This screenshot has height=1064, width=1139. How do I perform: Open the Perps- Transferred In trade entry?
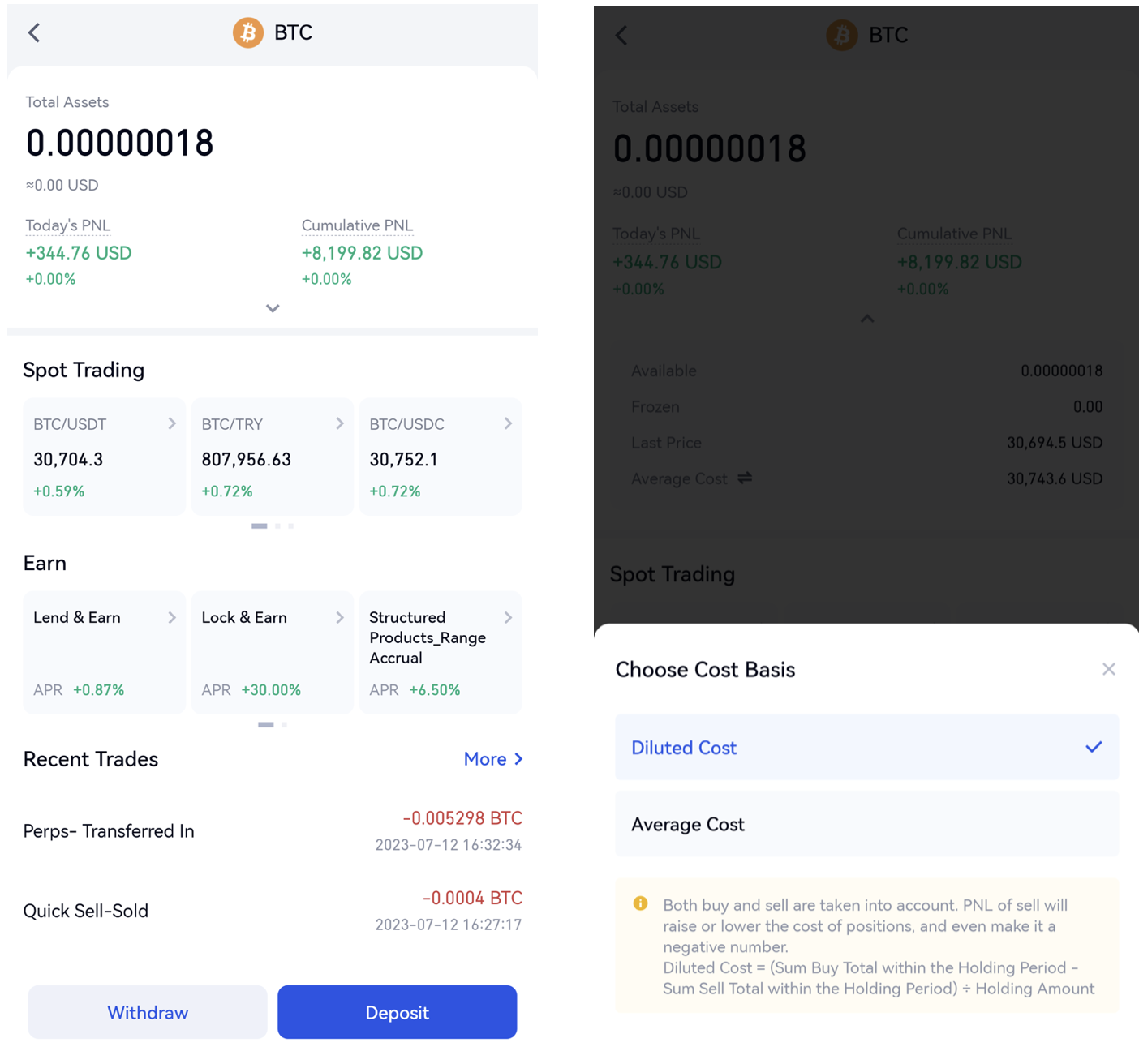coord(273,831)
